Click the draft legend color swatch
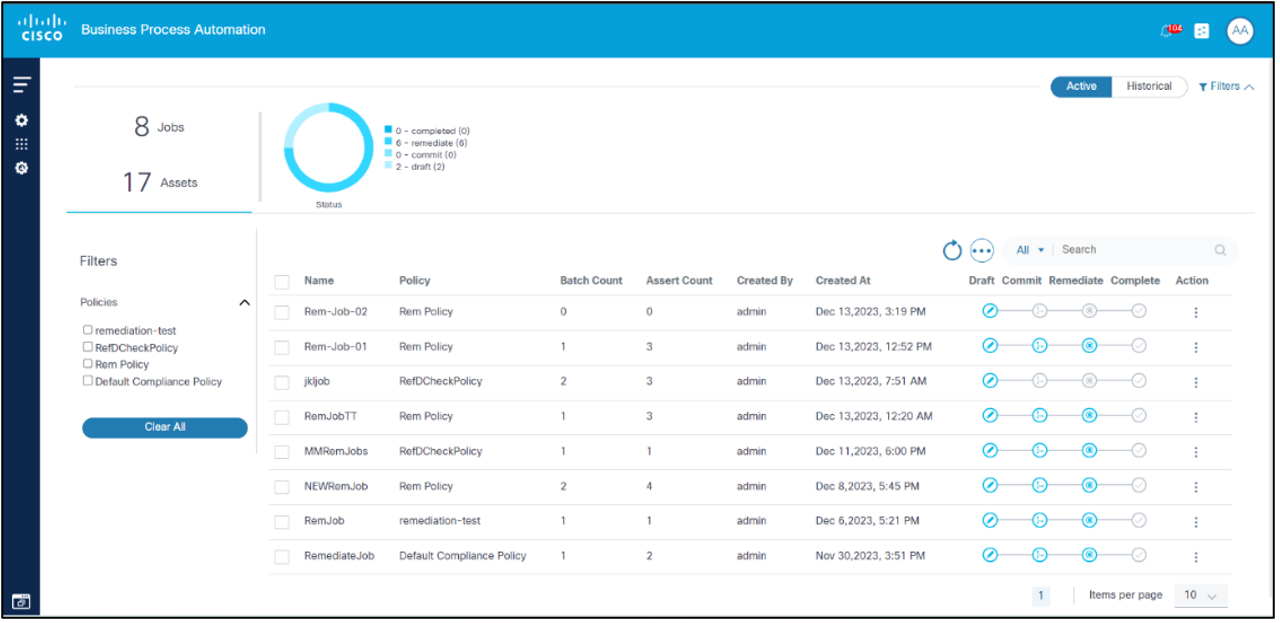 (x=388, y=167)
